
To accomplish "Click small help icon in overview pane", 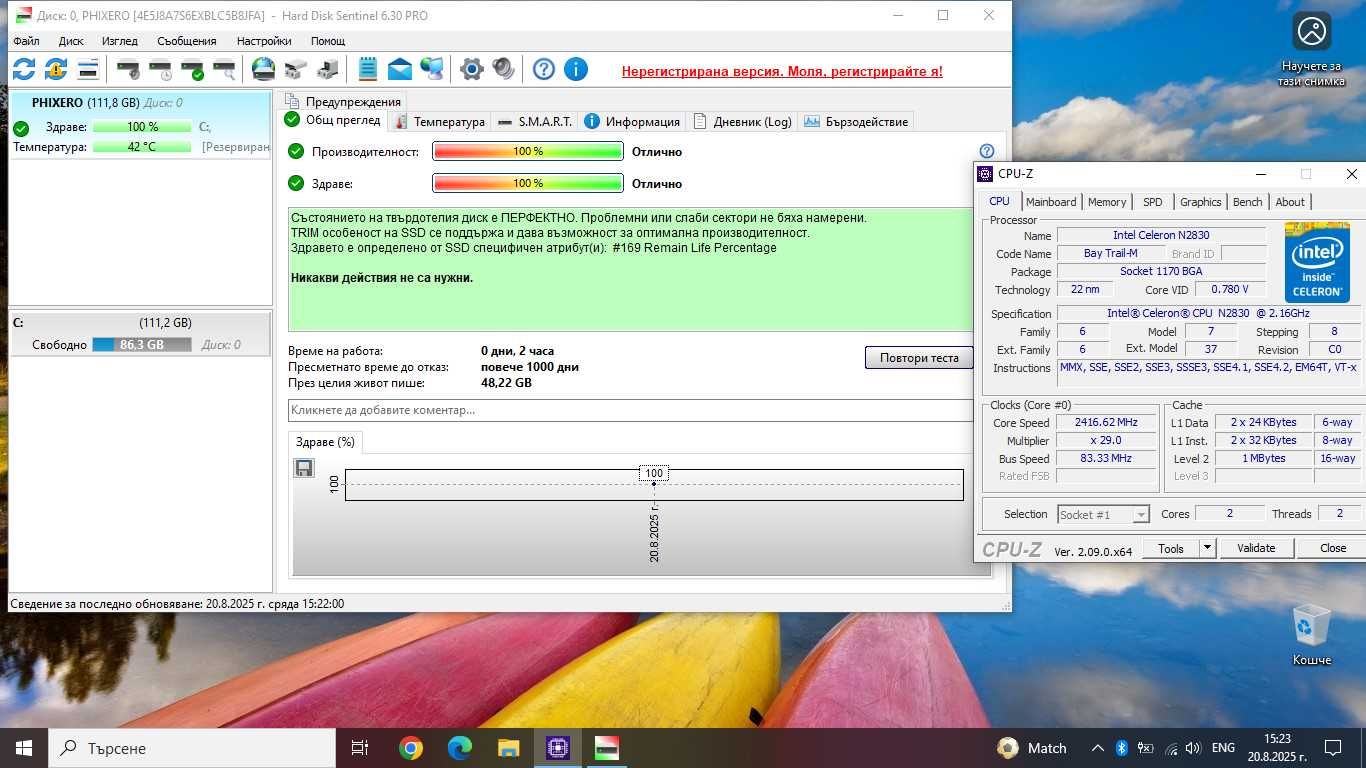I will coord(987,151).
